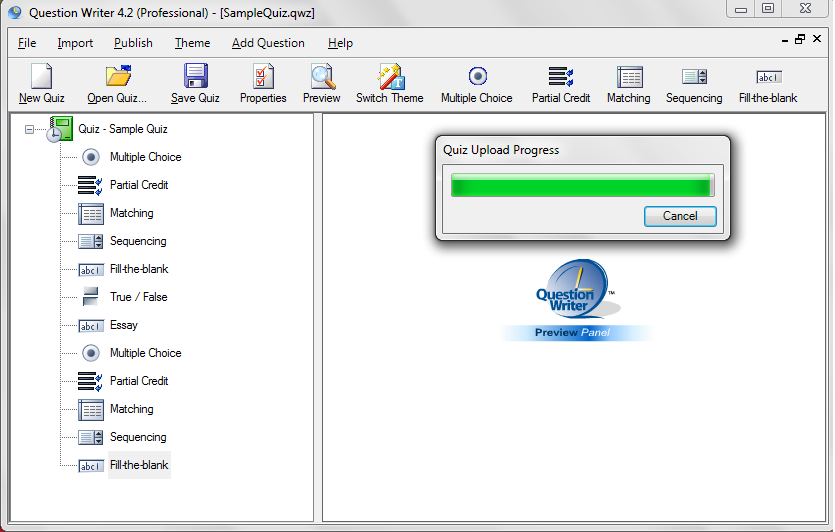Screen dimensions: 835x532
Task: Click the Sample Quiz icon in tree
Action: pyautogui.click(x=59, y=129)
